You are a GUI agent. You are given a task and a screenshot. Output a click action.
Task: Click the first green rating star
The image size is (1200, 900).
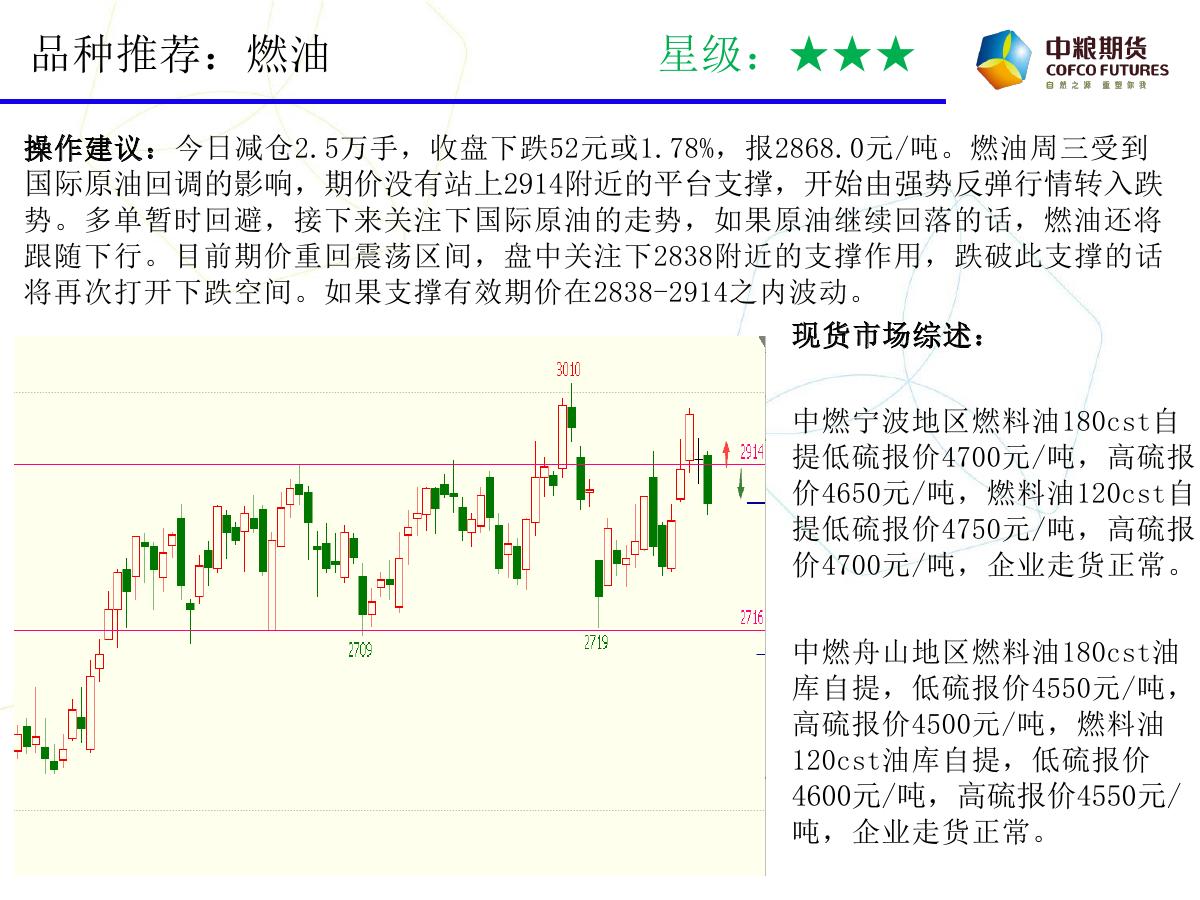tap(807, 56)
